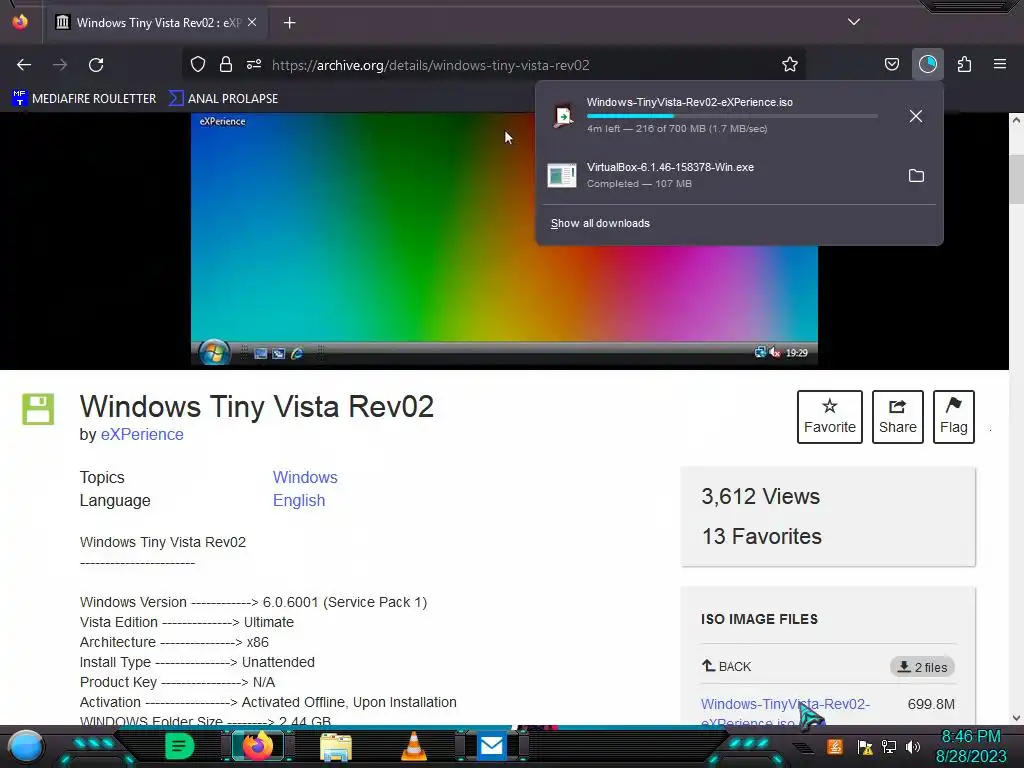The height and width of the screenshot is (768, 1024).
Task: Open eXPerience author link
Action: (142, 434)
